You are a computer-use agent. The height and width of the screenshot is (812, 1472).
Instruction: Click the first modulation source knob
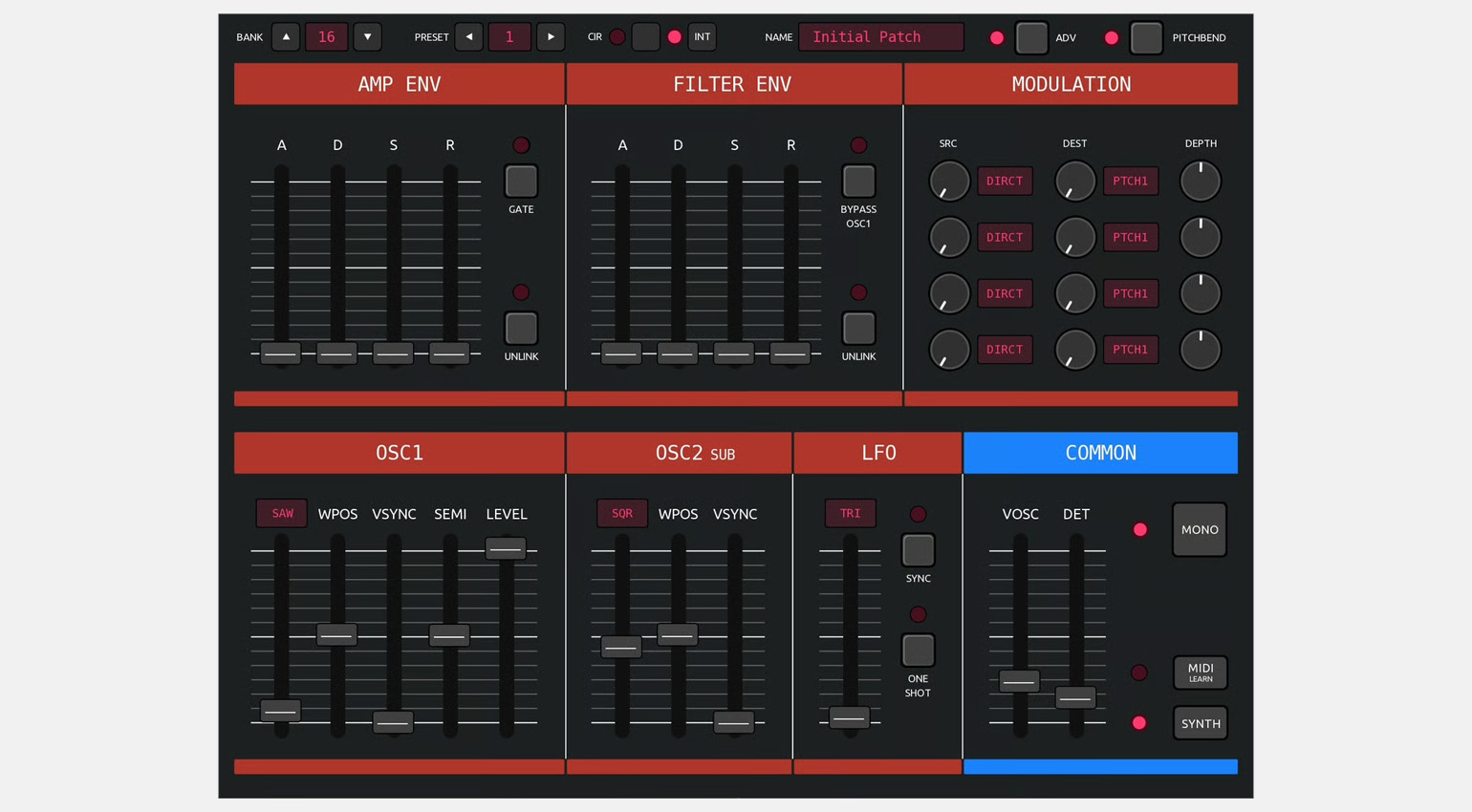click(949, 182)
